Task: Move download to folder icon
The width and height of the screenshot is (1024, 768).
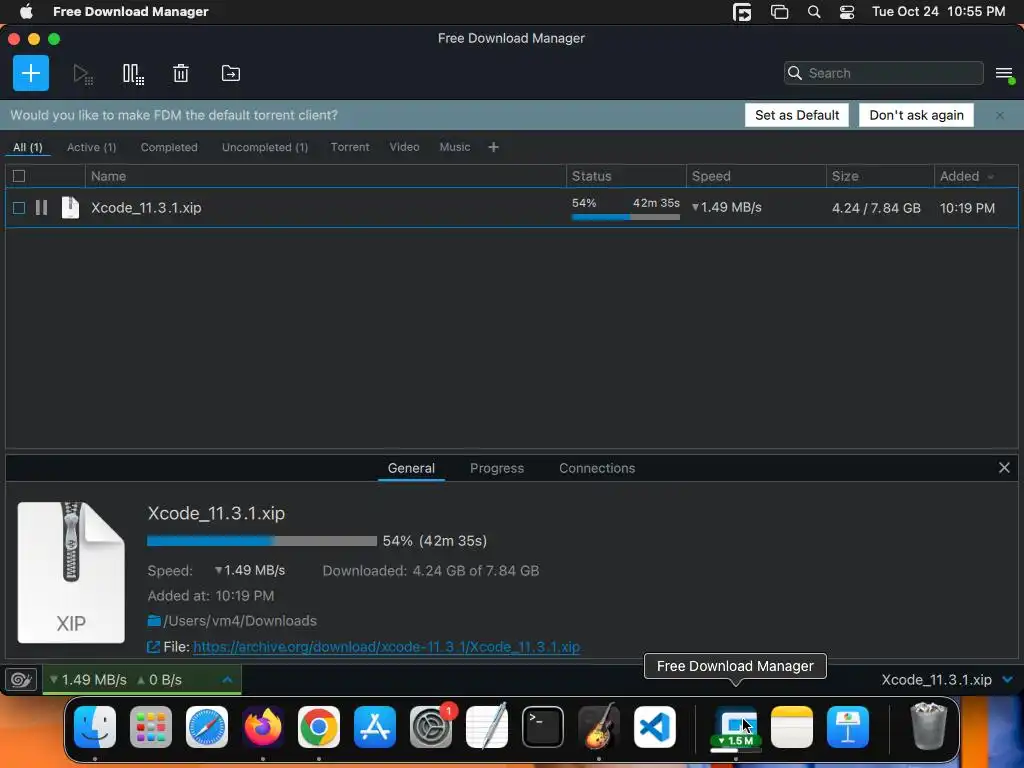Action: pyautogui.click(x=231, y=73)
